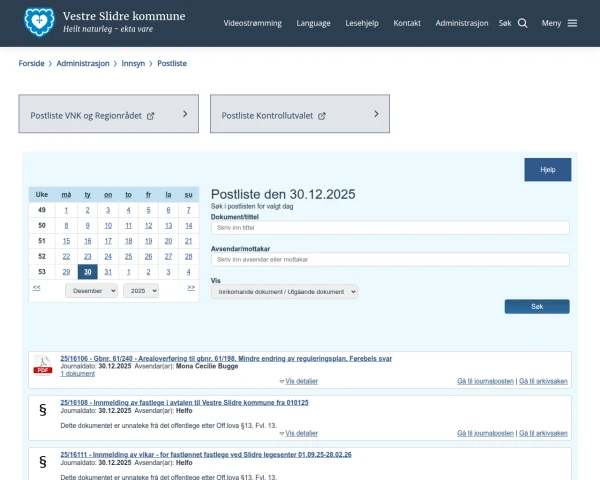600x480 pixels.
Task: Click the PDF icon for document 25/16106
Action: pos(43,364)
